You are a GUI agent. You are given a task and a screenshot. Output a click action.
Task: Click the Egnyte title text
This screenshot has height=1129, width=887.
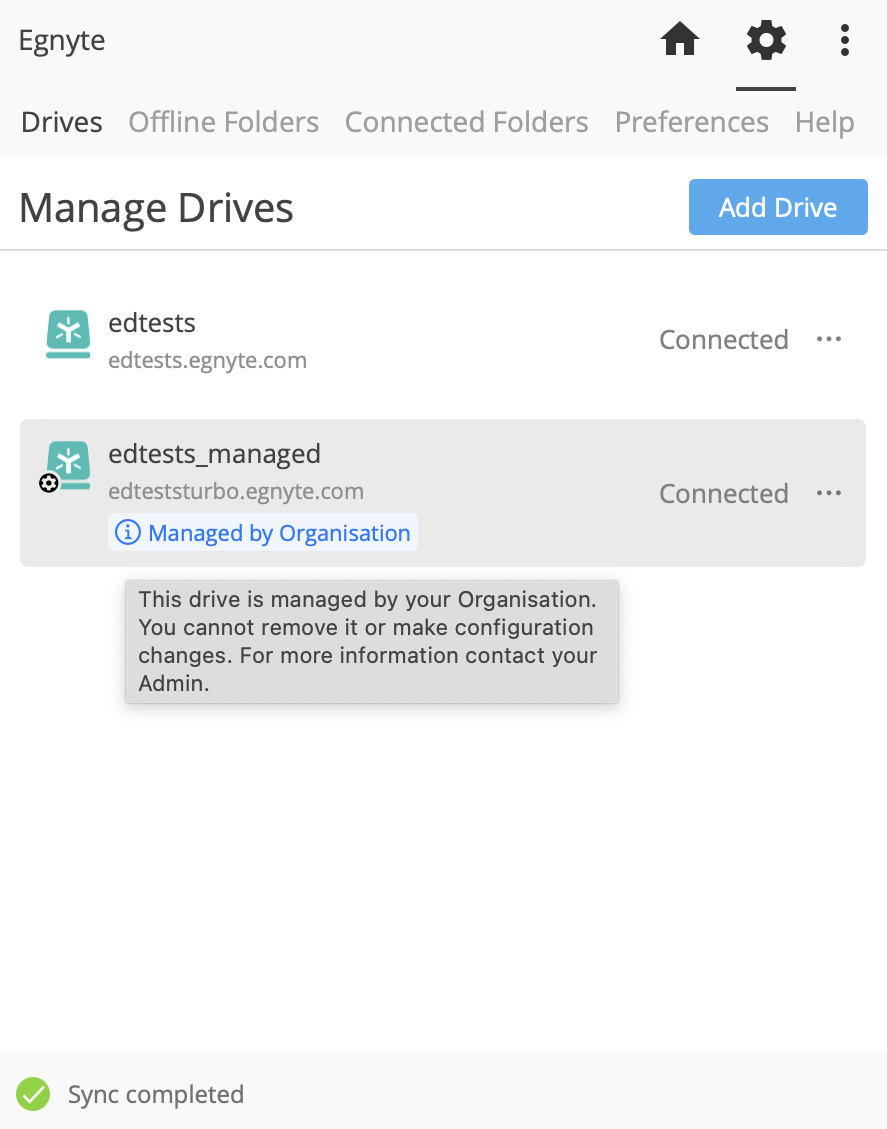[62, 41]
